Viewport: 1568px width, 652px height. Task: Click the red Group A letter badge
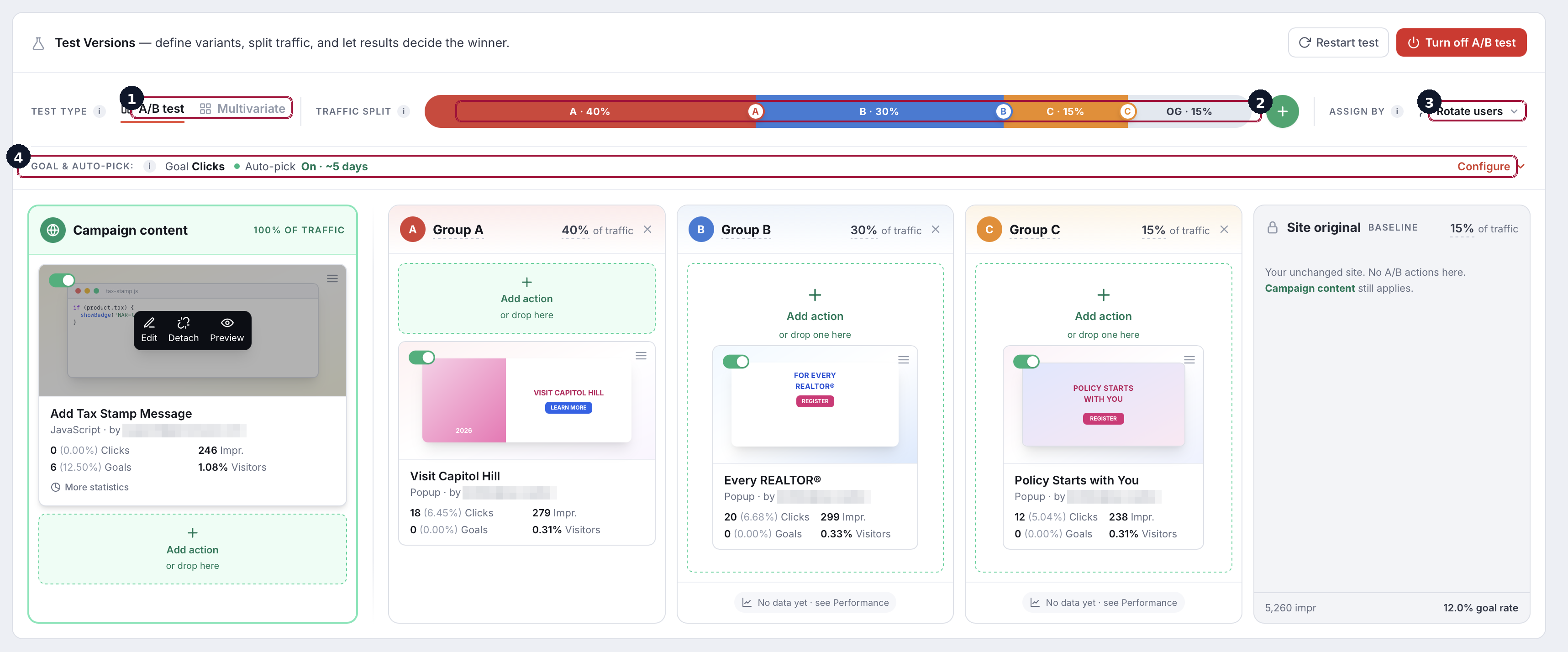coord(413,230)
